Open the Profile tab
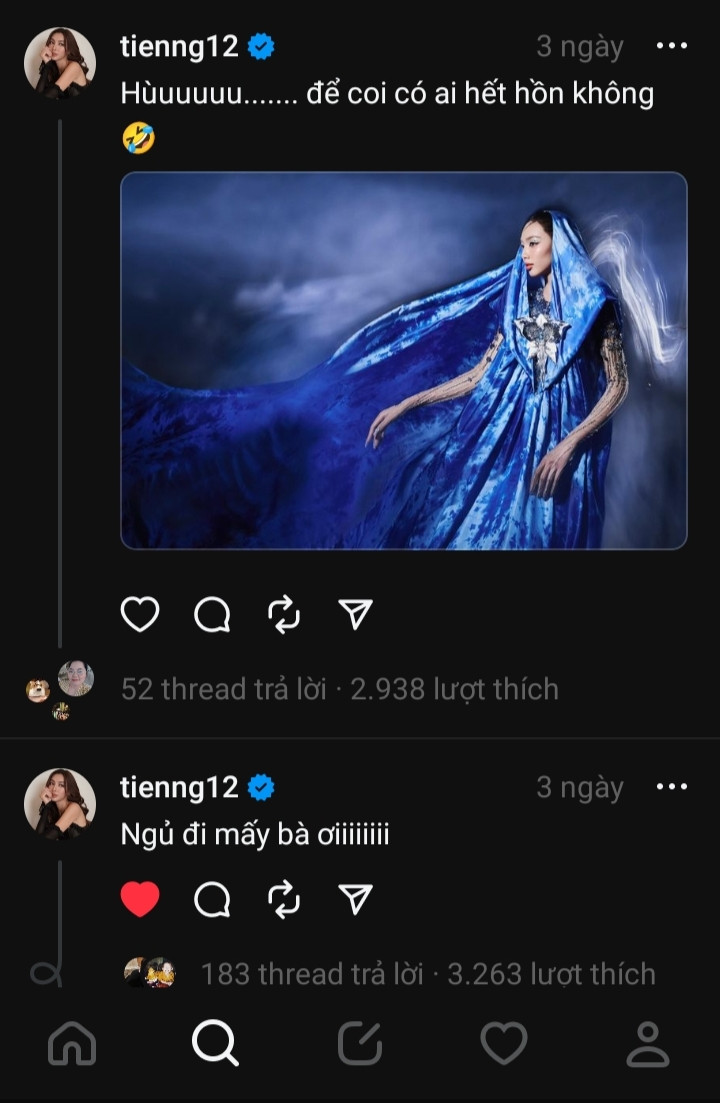Viewport: 720px width, 1103px height. click(x=648, y=1044)
